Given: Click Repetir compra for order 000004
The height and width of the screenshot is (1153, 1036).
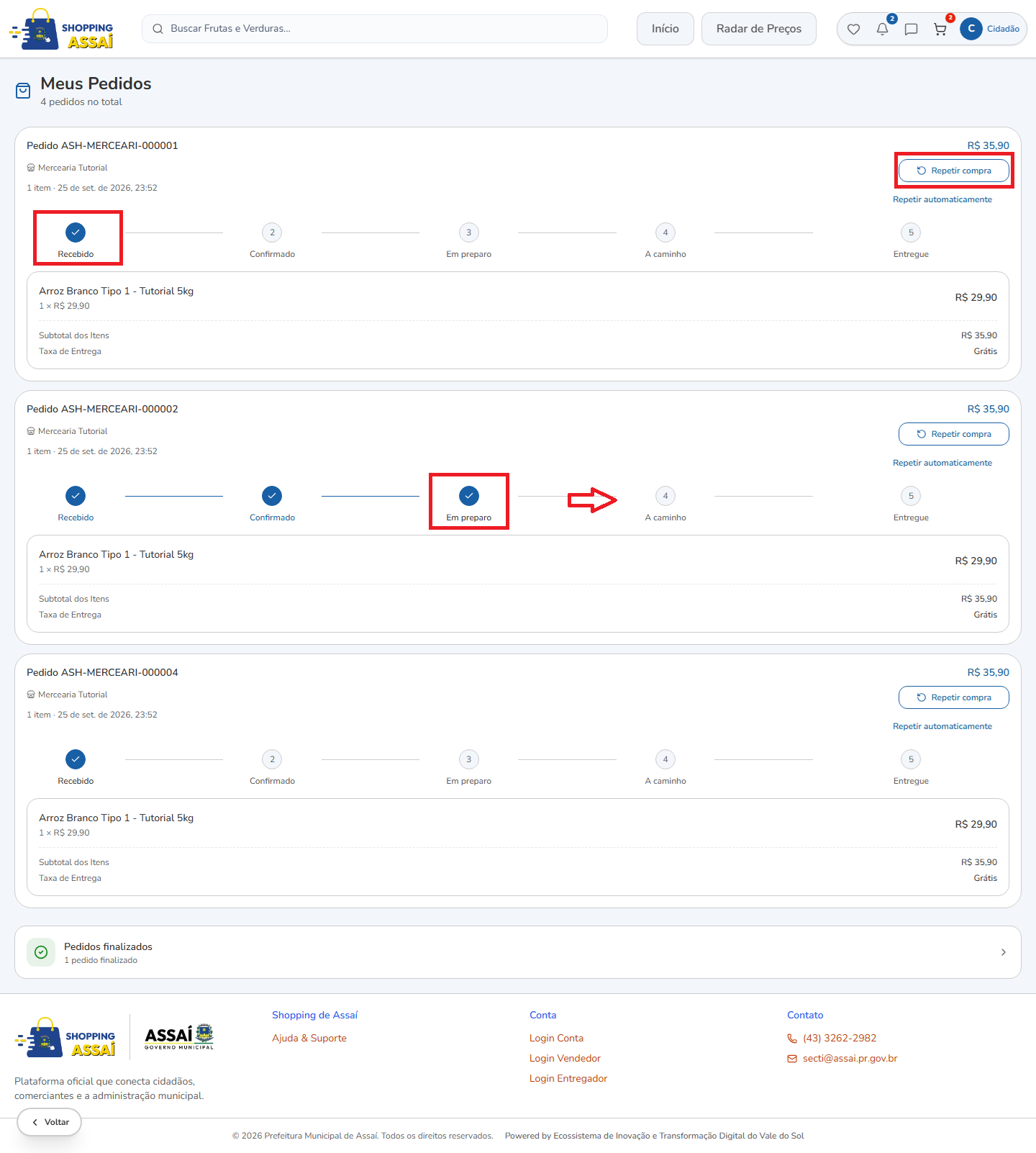Looking at the screenshot, I should [954, 697].
